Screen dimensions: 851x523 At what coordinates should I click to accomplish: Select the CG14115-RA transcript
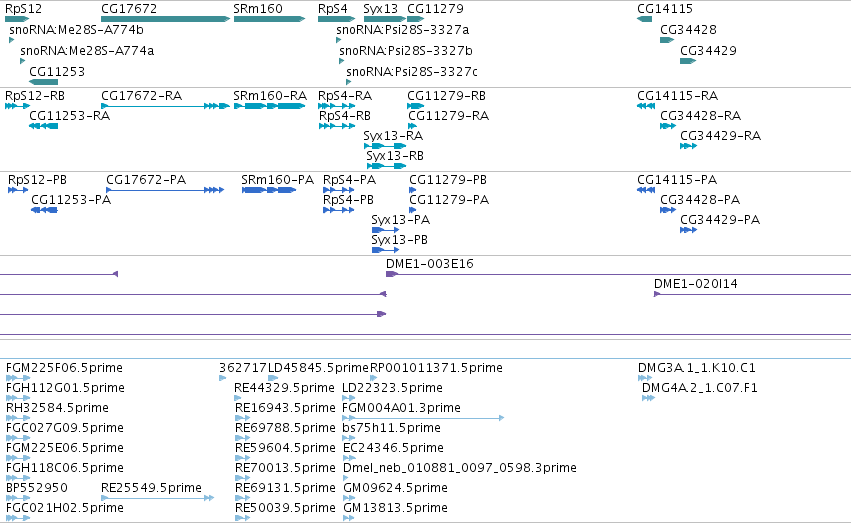click(646, 106)
